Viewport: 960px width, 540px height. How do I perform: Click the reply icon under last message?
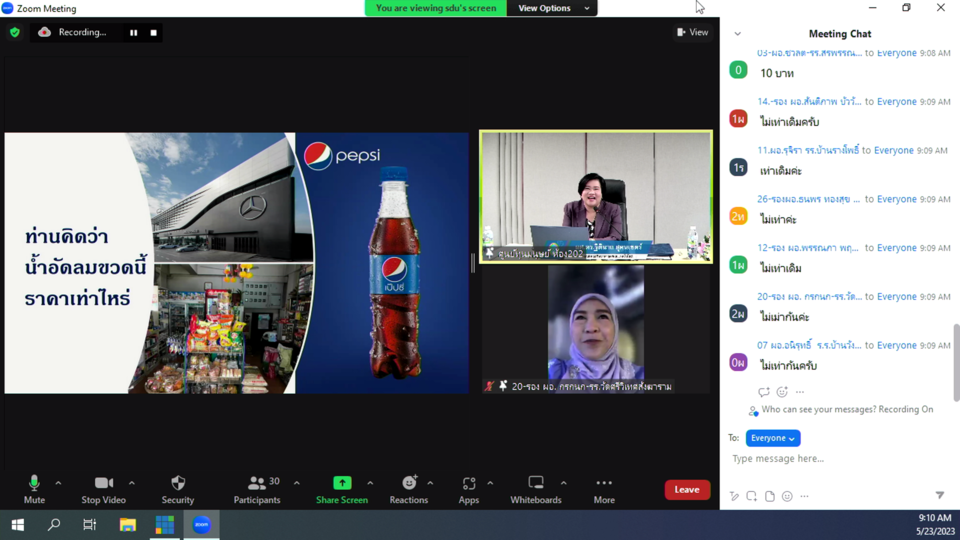point(763,392)
